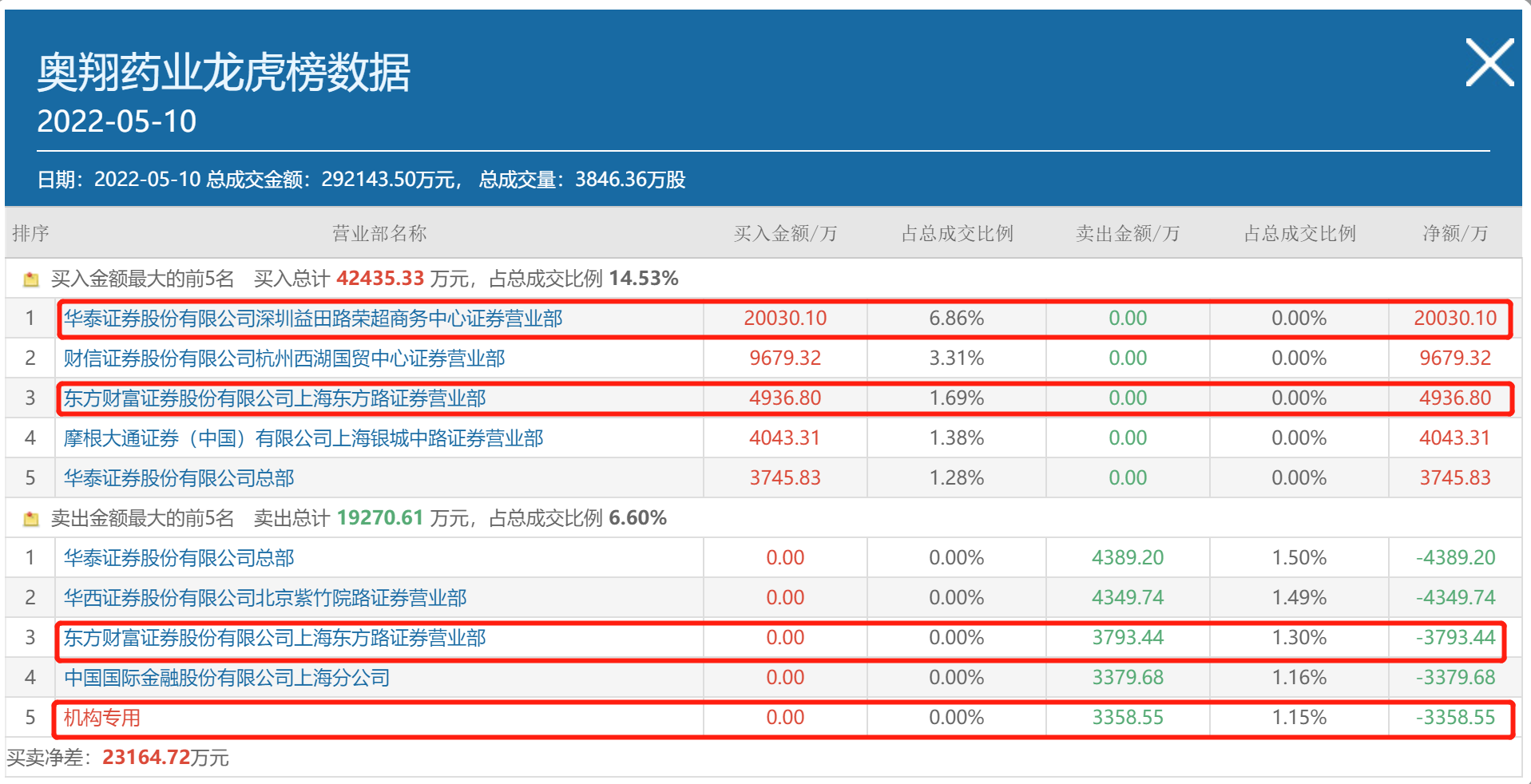Click the sell amount 4389.20
1531x784 pixels.
tap(1128, 558)
